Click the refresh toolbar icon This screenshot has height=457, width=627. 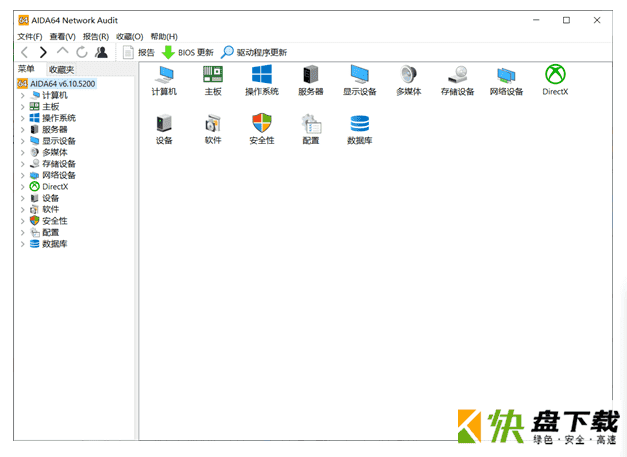tap(82, 52)
